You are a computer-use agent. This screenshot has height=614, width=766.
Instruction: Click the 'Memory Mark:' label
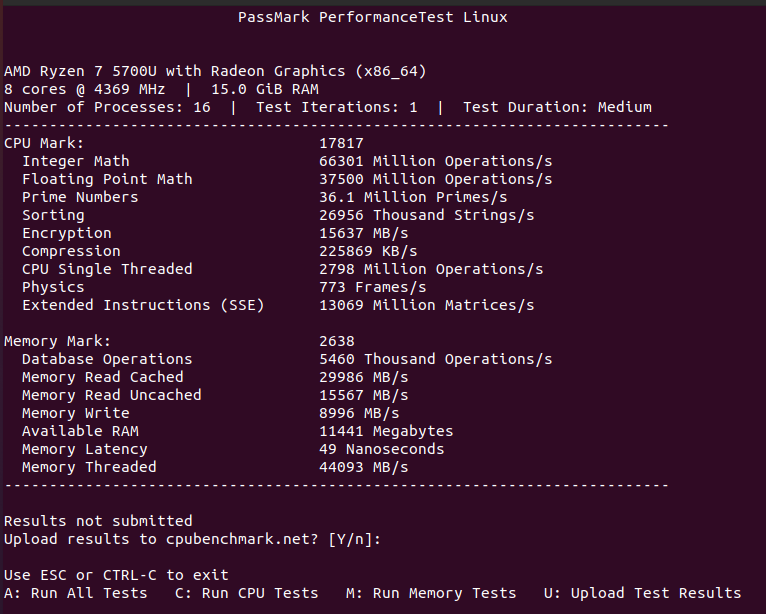point(58,341)
